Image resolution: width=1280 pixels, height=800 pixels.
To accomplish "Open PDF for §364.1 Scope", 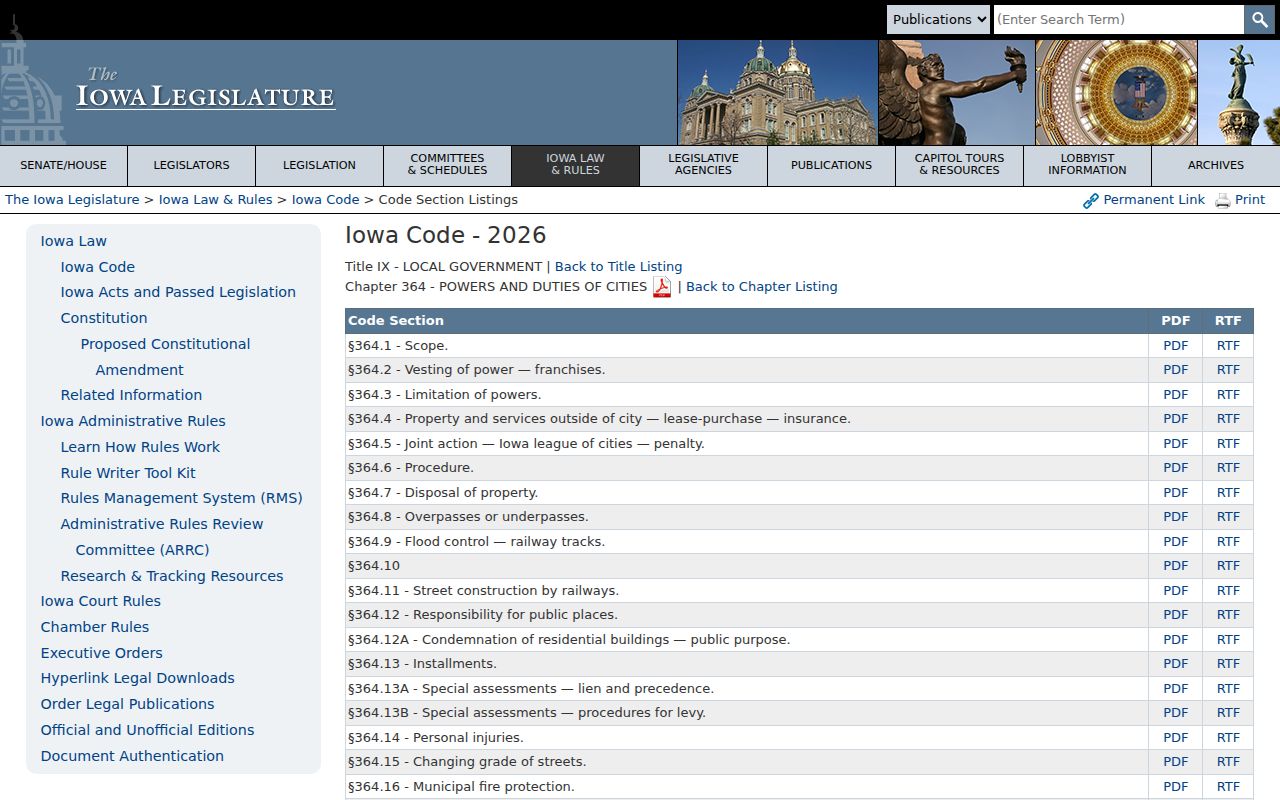I will pos(1176,346).
